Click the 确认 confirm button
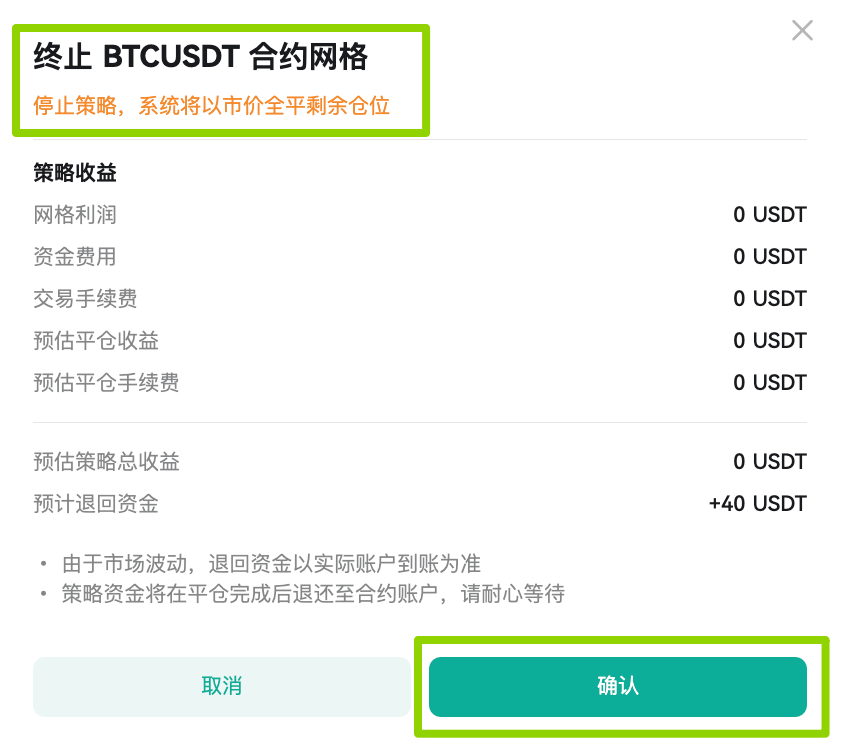 click(x=617, y=686)
